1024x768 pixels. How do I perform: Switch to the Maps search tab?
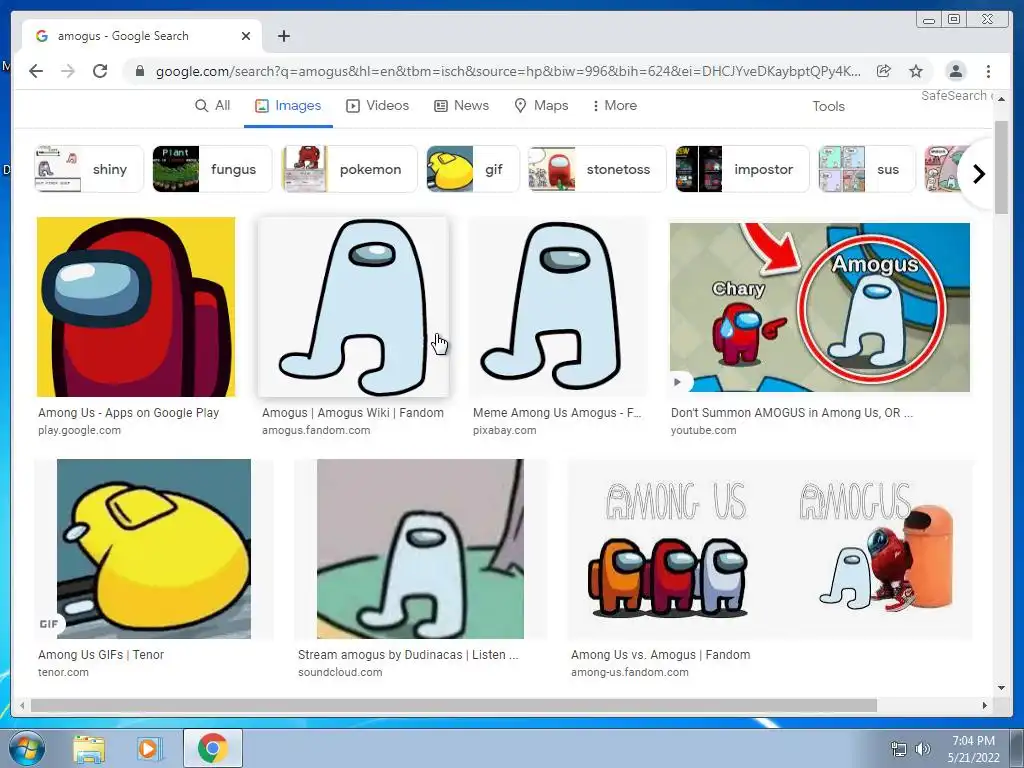[x=541, y=105]
